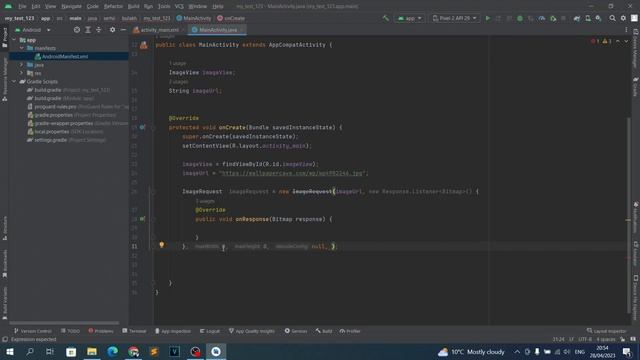Select settings.gradle in Gradle Scripts
640x360 pixels.
coord(50,140)
